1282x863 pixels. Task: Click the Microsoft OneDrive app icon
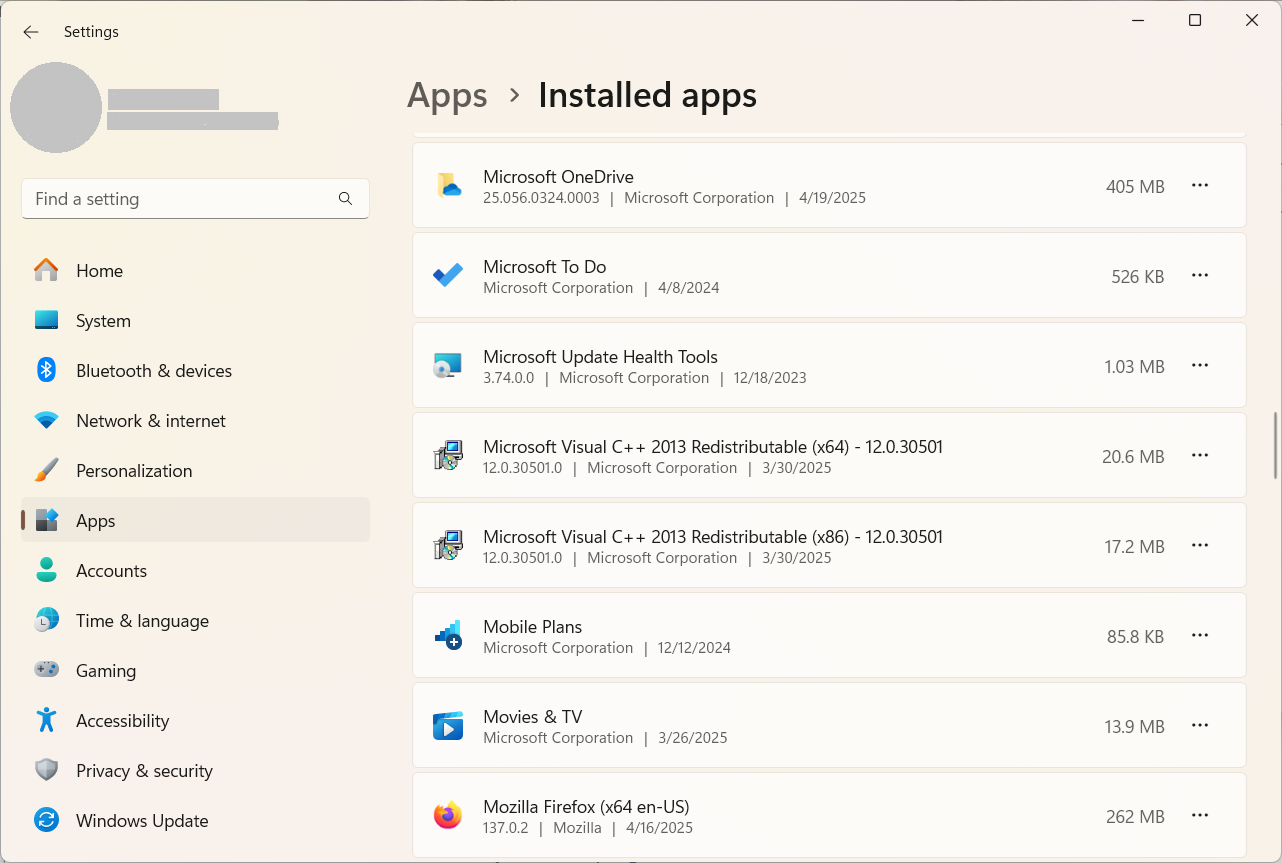tap(448, 185)
